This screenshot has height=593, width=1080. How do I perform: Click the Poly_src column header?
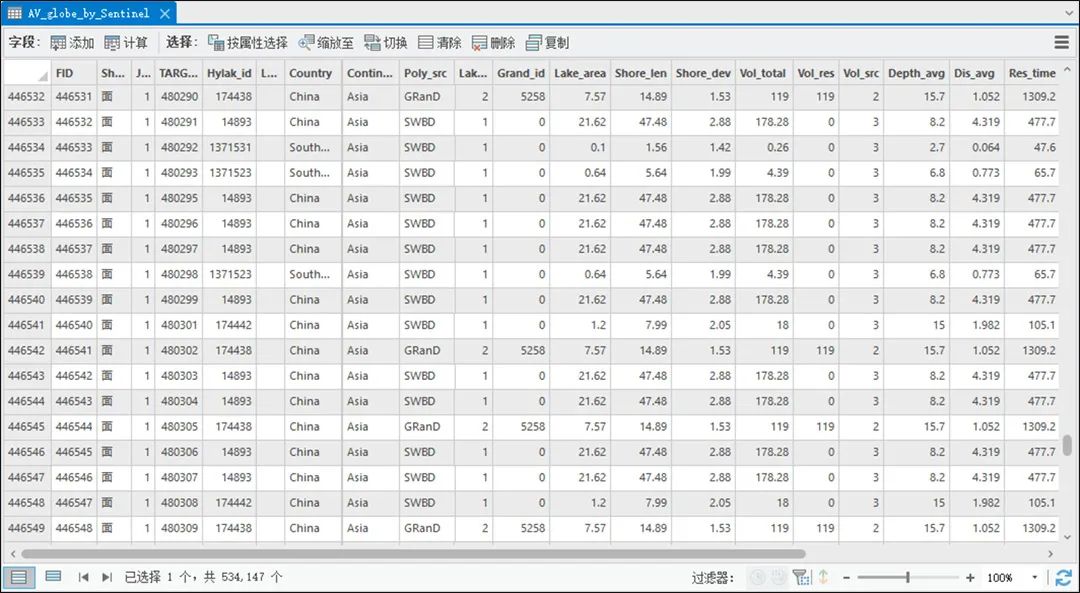[426, 73]
